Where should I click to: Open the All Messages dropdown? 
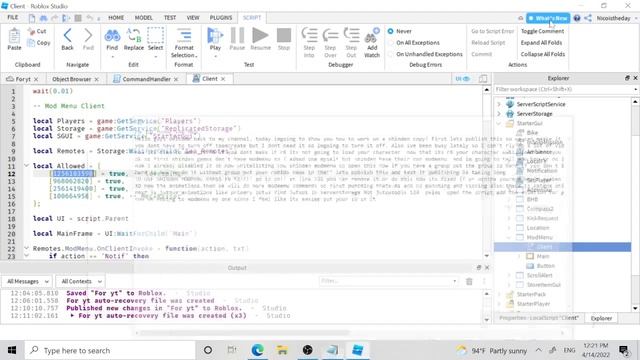coord(27,281)
